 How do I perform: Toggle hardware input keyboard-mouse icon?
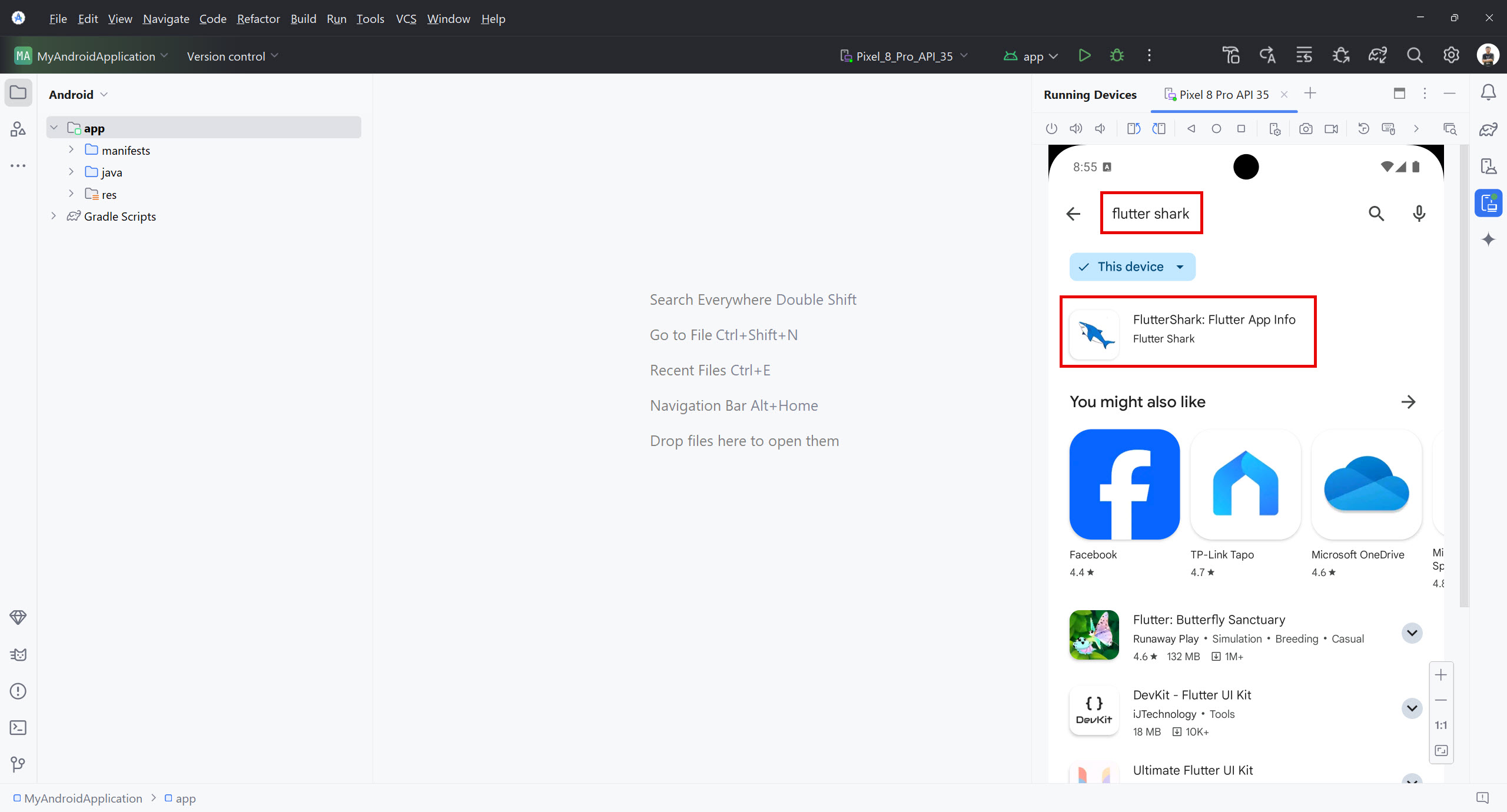click(1388, 129)
